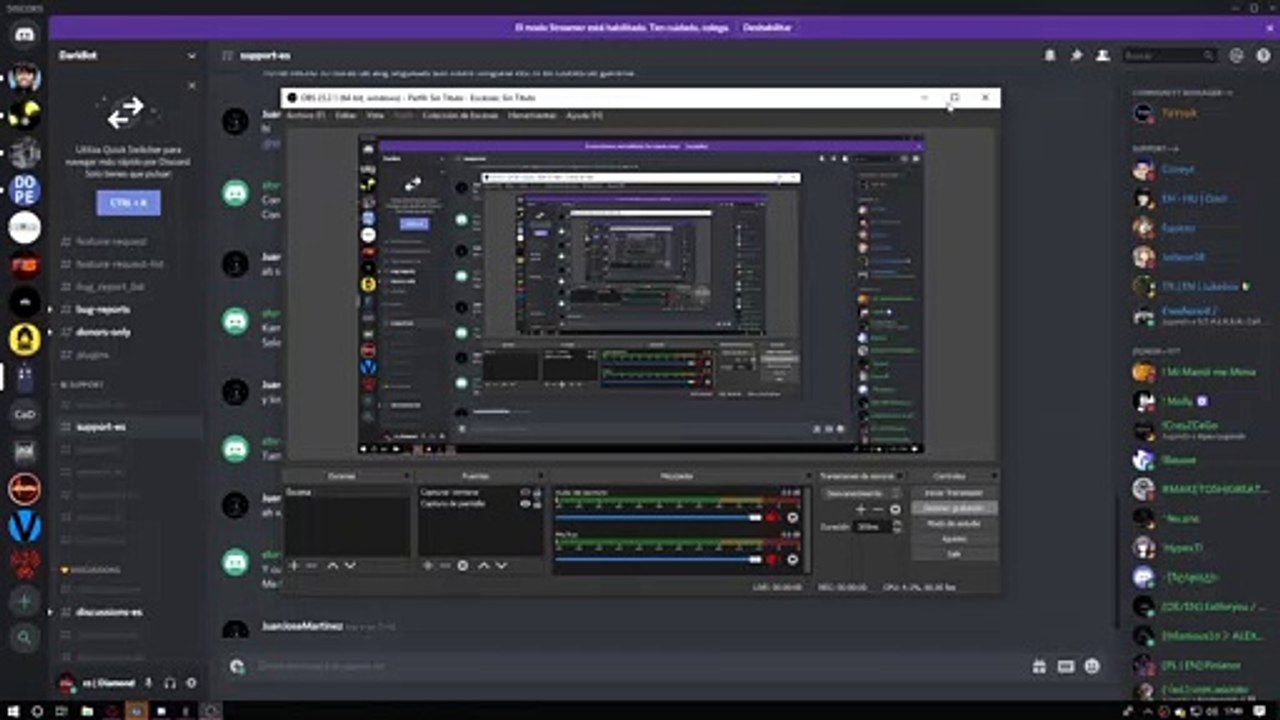
Task: Toggle visibility of Capturar ventana source
Action: pyautogui.click(x=525, y=493)
